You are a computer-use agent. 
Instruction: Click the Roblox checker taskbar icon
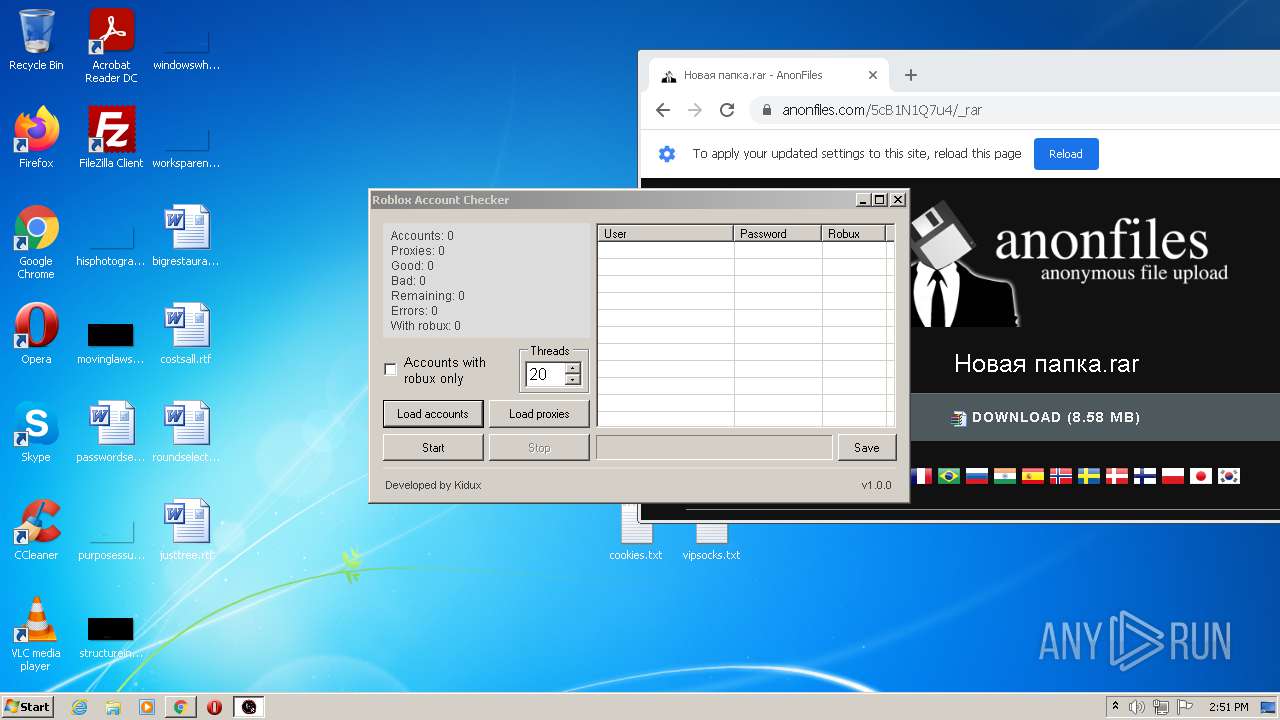249,707
